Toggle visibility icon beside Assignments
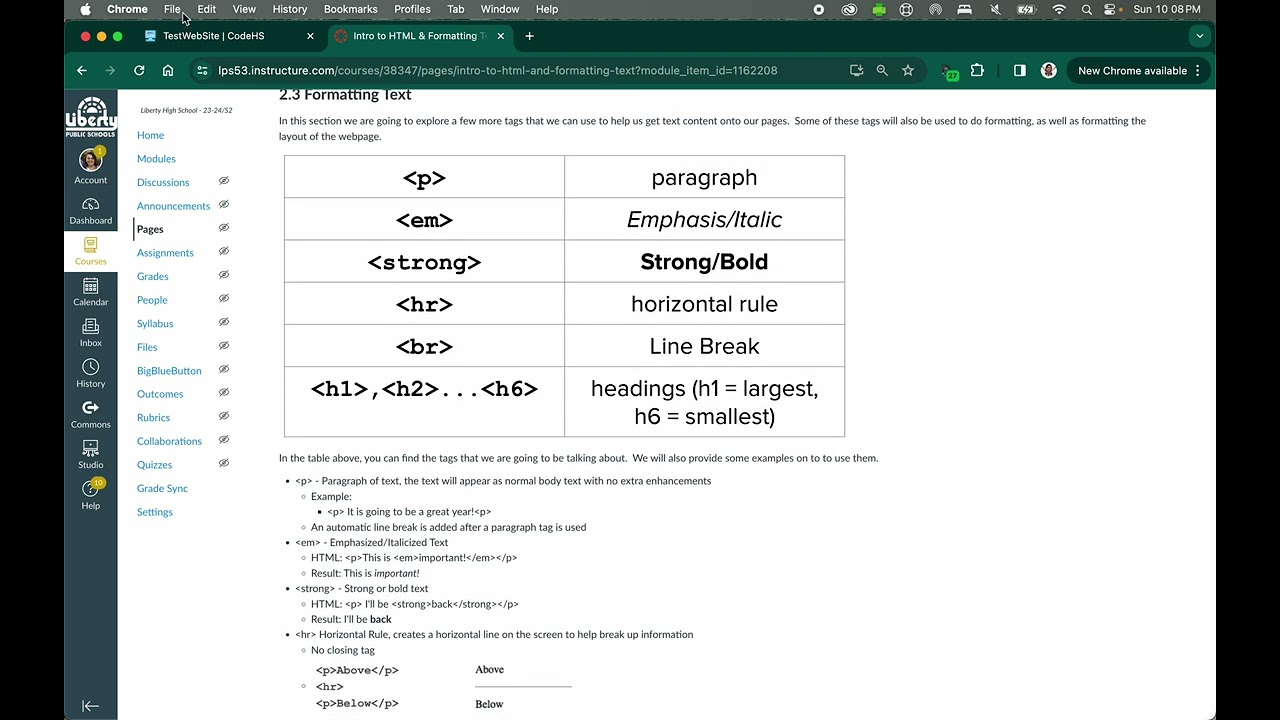This screenshot has width=1280, height=720. click(x=224, y=251)
